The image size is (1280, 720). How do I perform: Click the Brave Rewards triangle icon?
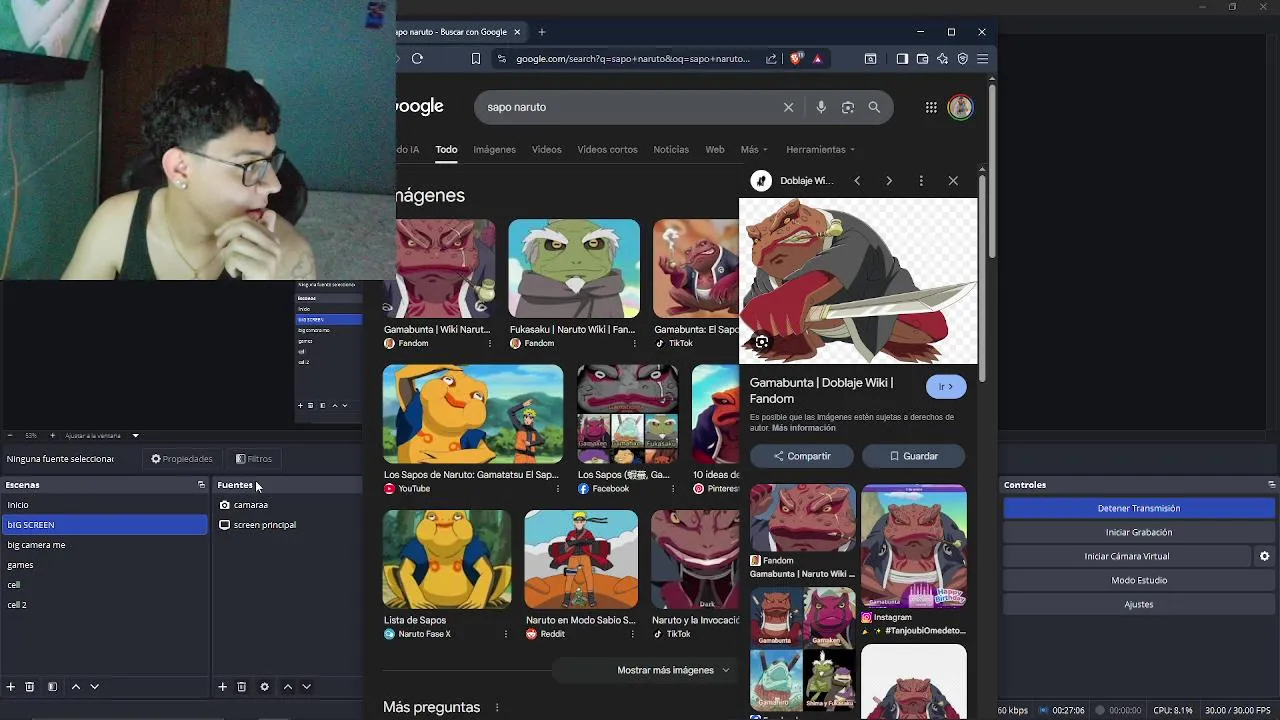click(x=817, y=59)
